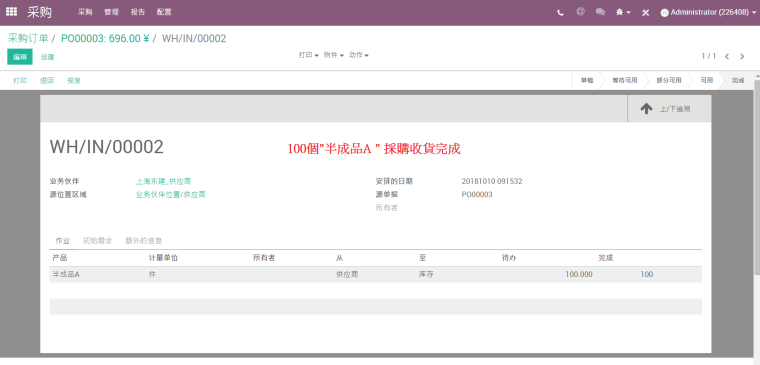Open 管理 menu in top bar
The image size is (760, 365).
tap(111, 12)
